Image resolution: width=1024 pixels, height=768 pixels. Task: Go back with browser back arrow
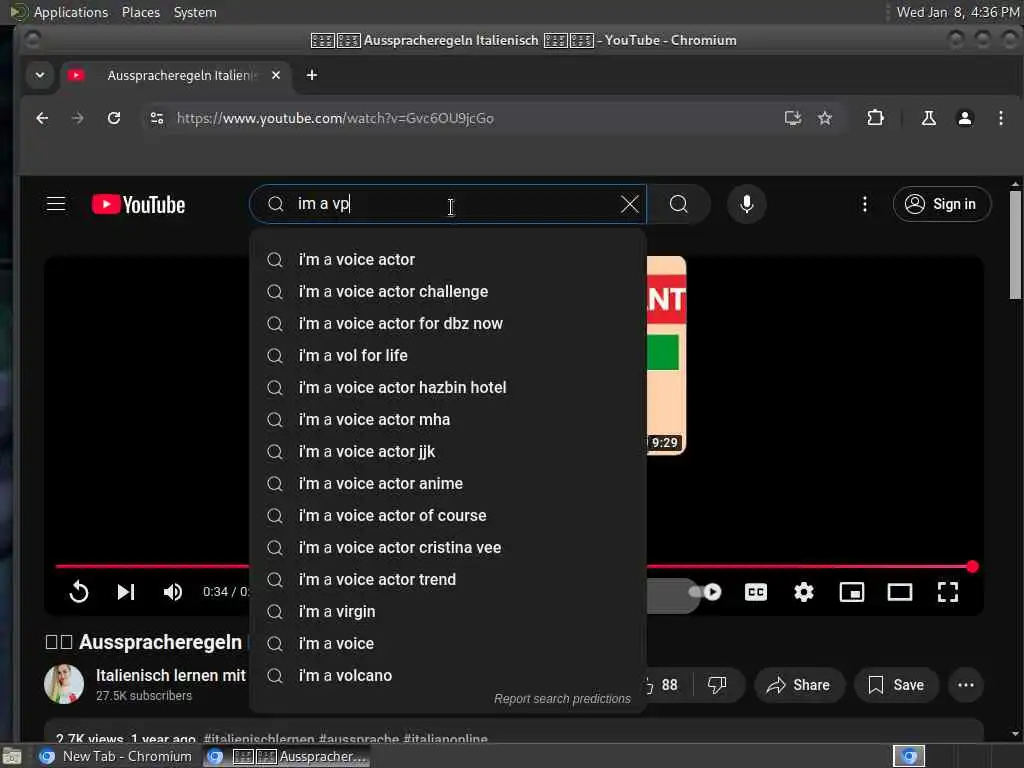tap(42, 118)
